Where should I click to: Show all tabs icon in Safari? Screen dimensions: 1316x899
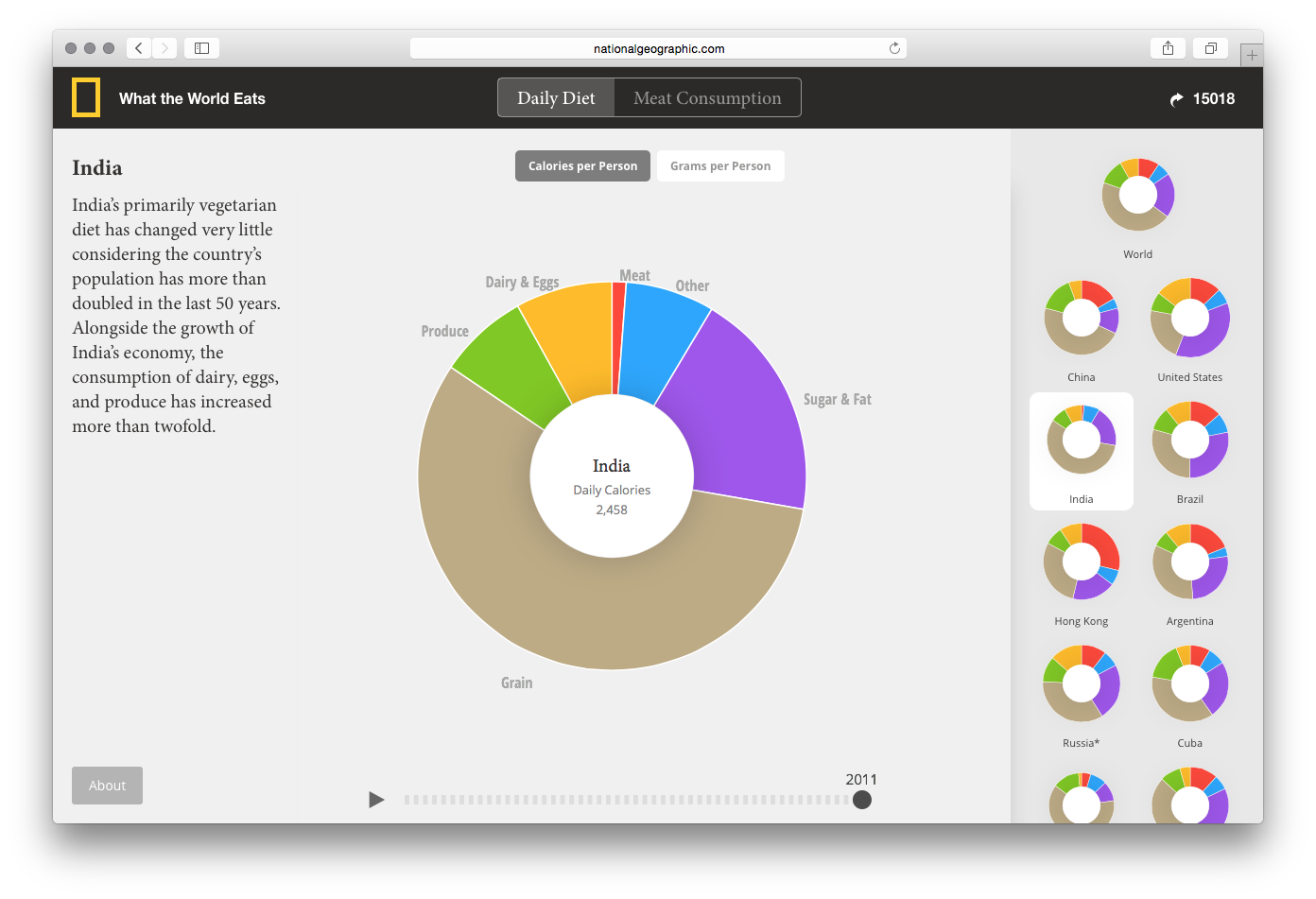coord(1210,48)
